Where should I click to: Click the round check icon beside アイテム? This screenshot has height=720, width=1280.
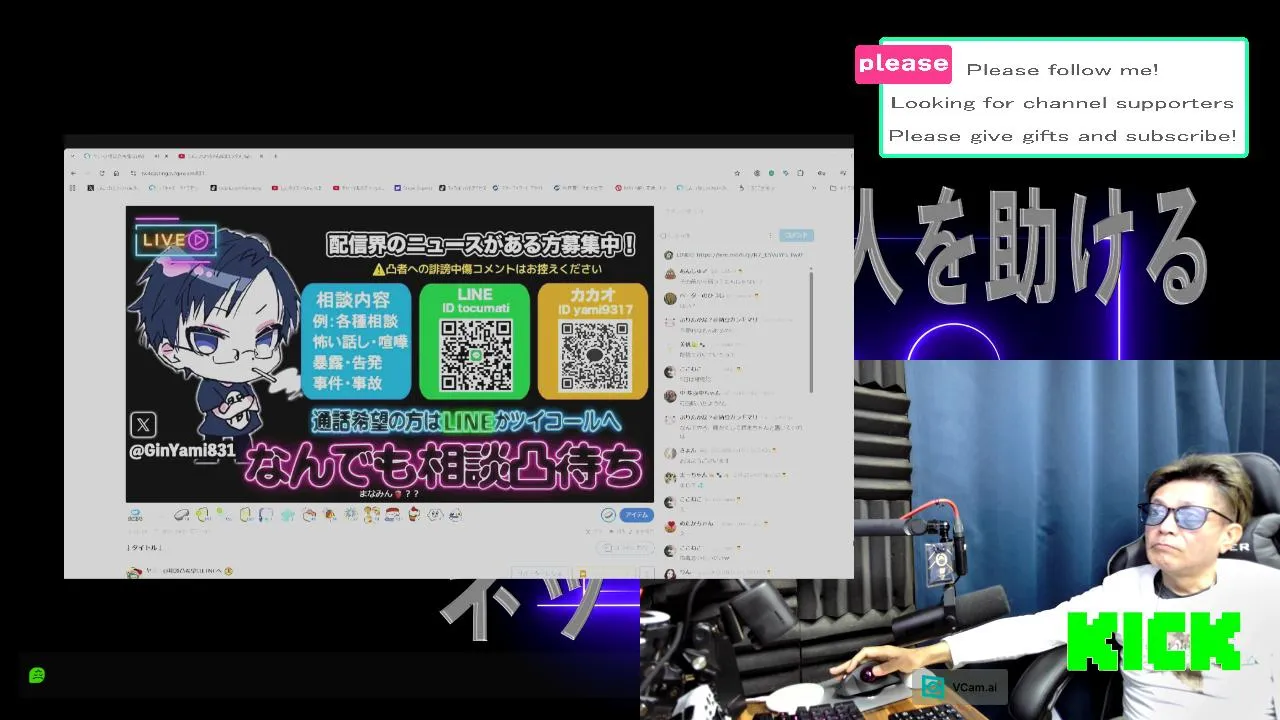coord(608,515)
